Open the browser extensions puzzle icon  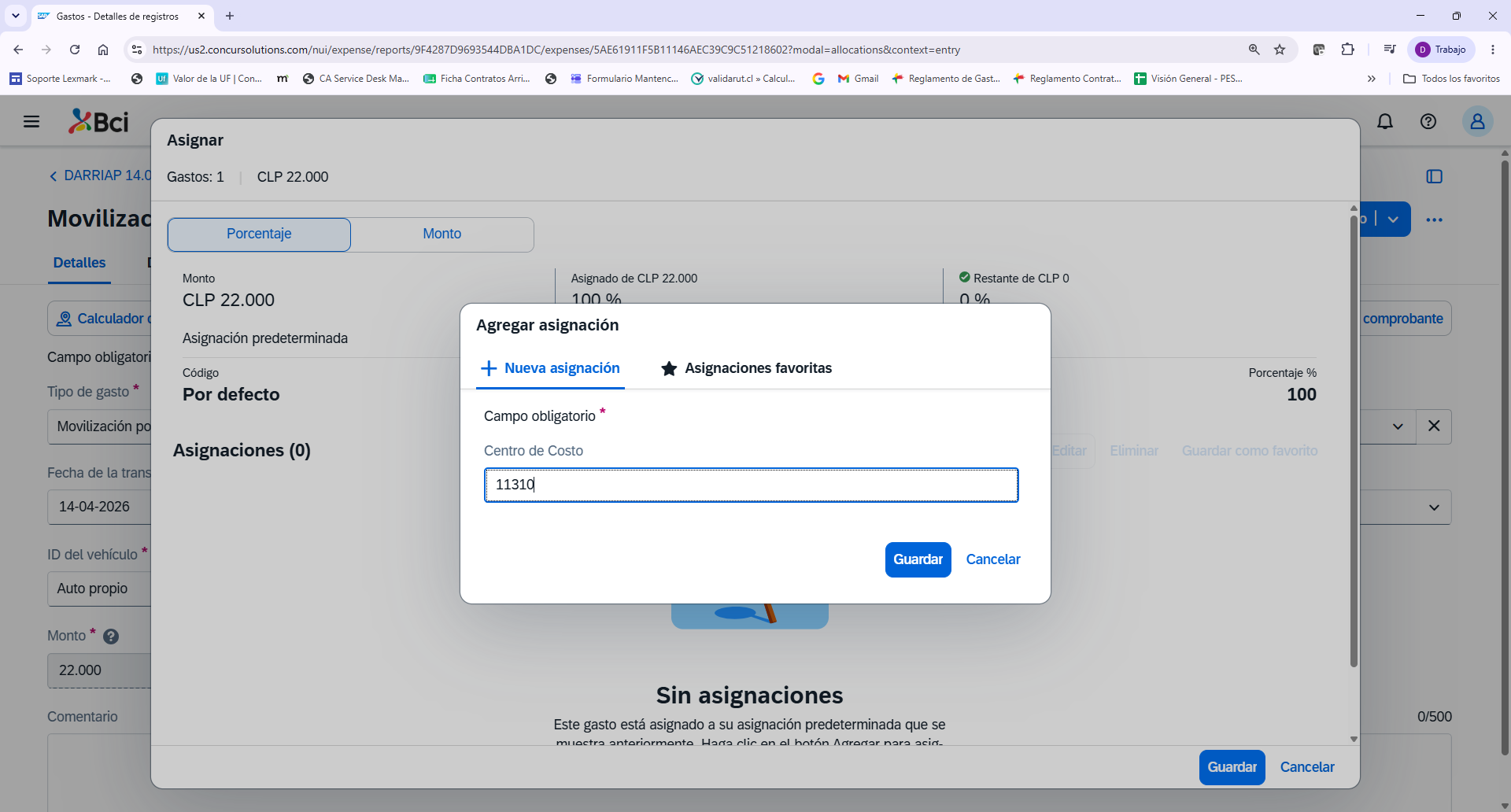tap(1347, 50)
